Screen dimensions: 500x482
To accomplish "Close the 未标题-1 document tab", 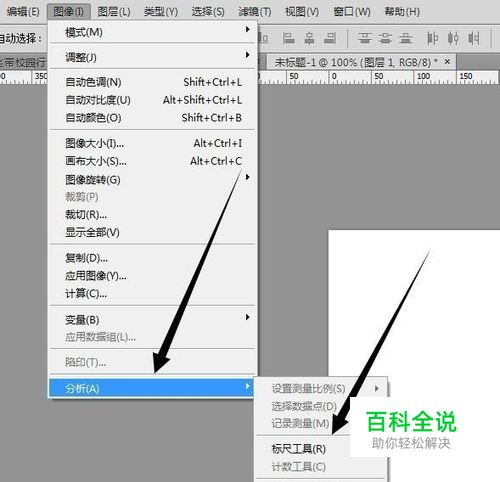I will pyautogui.click(x=447, y=62).
